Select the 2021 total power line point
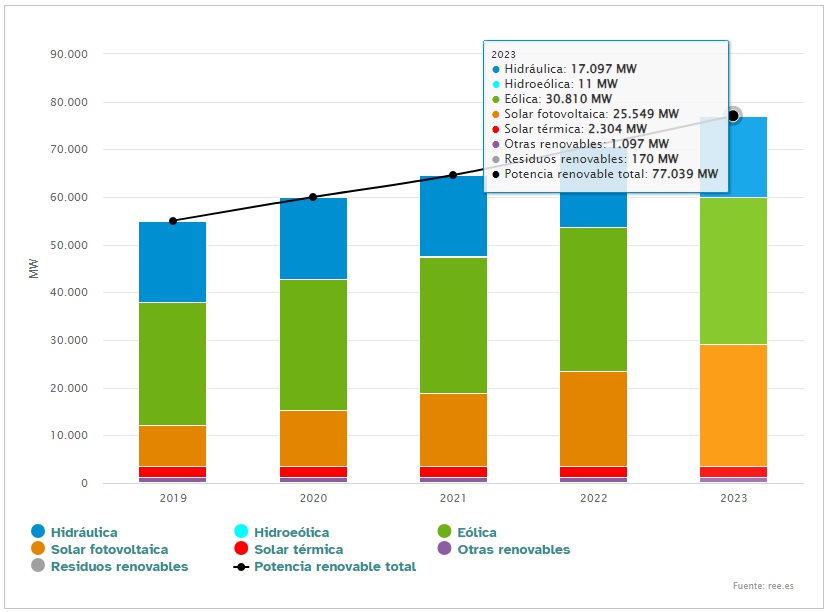Screen dimensions: 831x612 pos(453,175)
